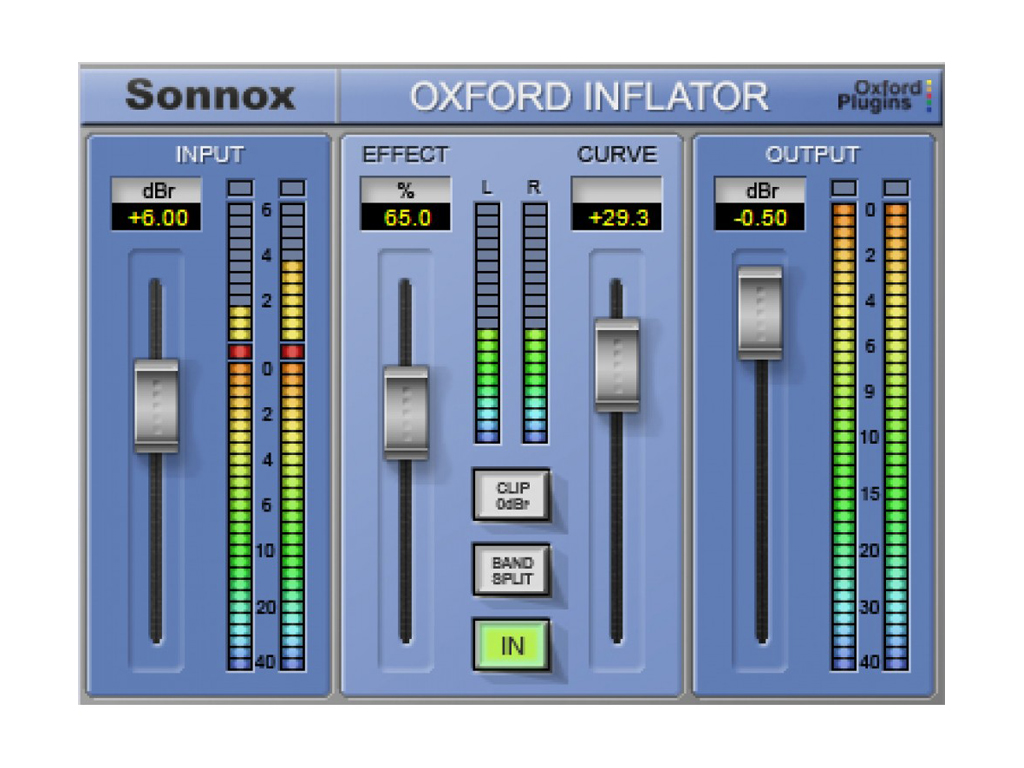Click the left channel L effect meter
The image size is (1024, 768).
[x=487, y=322]
